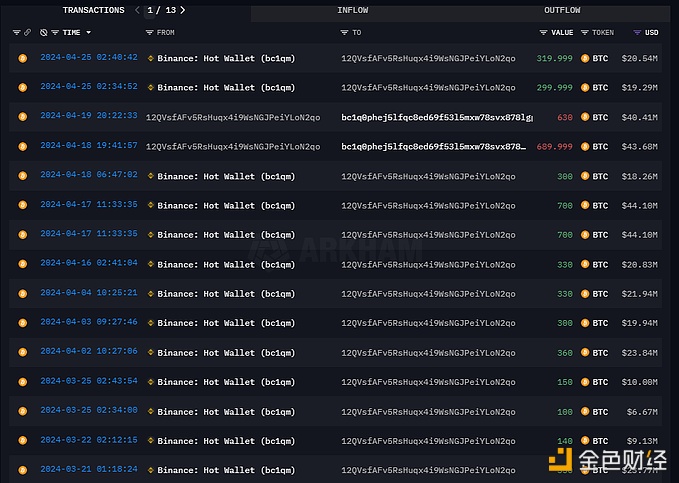The width and height of the screenshot is (679, 483).
Task: Open Binance Hot Wallet sender in 2024-04-25 02:40:42 row
Action: click(x=226, y=58)
